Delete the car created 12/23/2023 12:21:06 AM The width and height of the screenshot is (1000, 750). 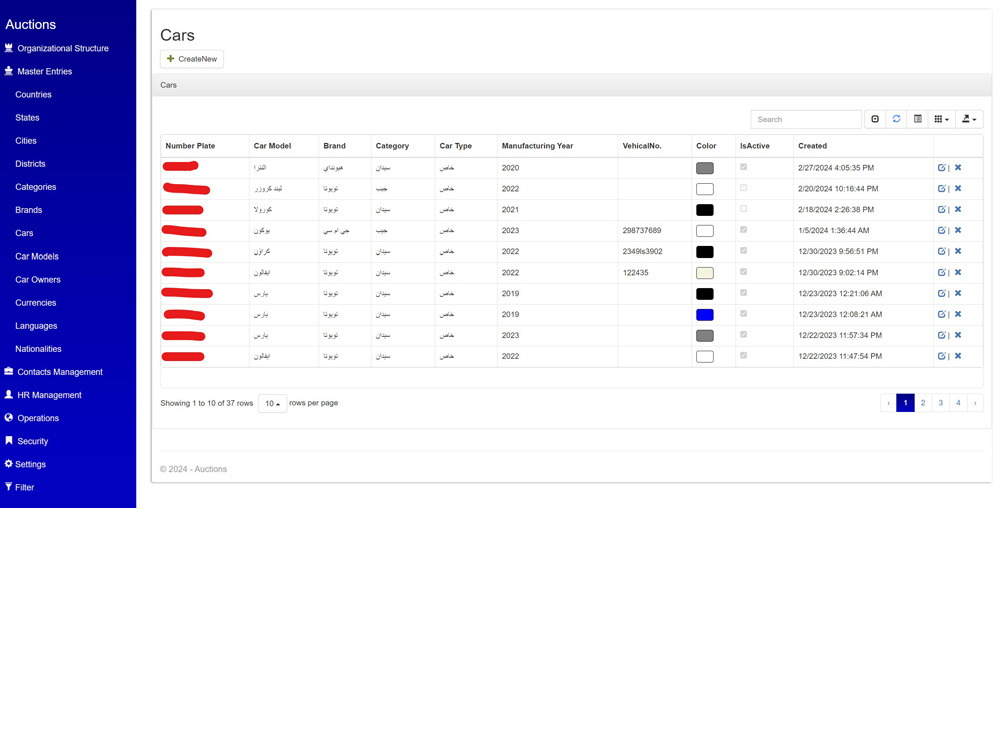[958, 293]
